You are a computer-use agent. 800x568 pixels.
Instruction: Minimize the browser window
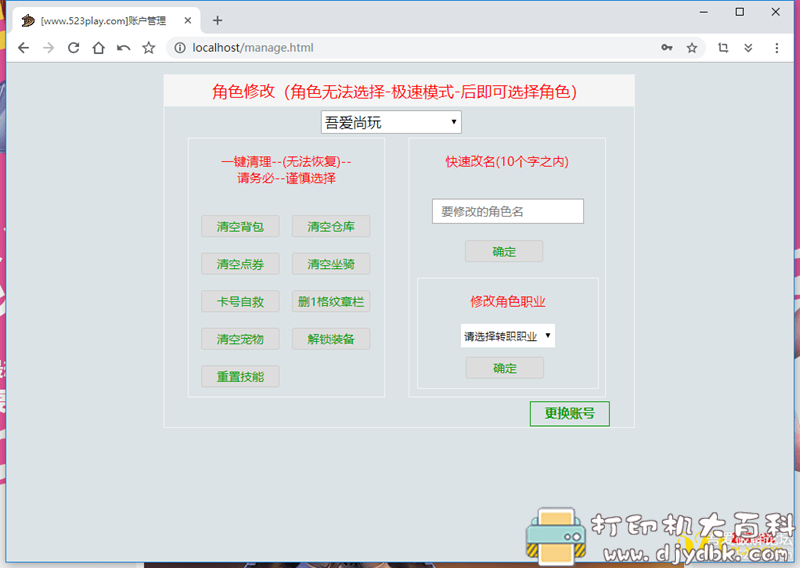coord(704,12)
